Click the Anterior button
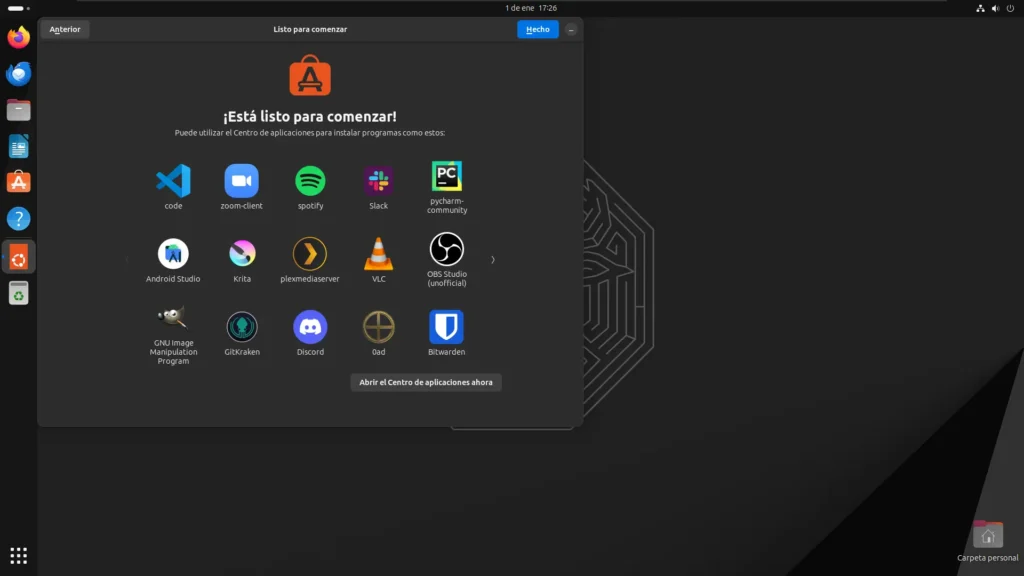The image size is (1024, 576). [x=65, y=29]
